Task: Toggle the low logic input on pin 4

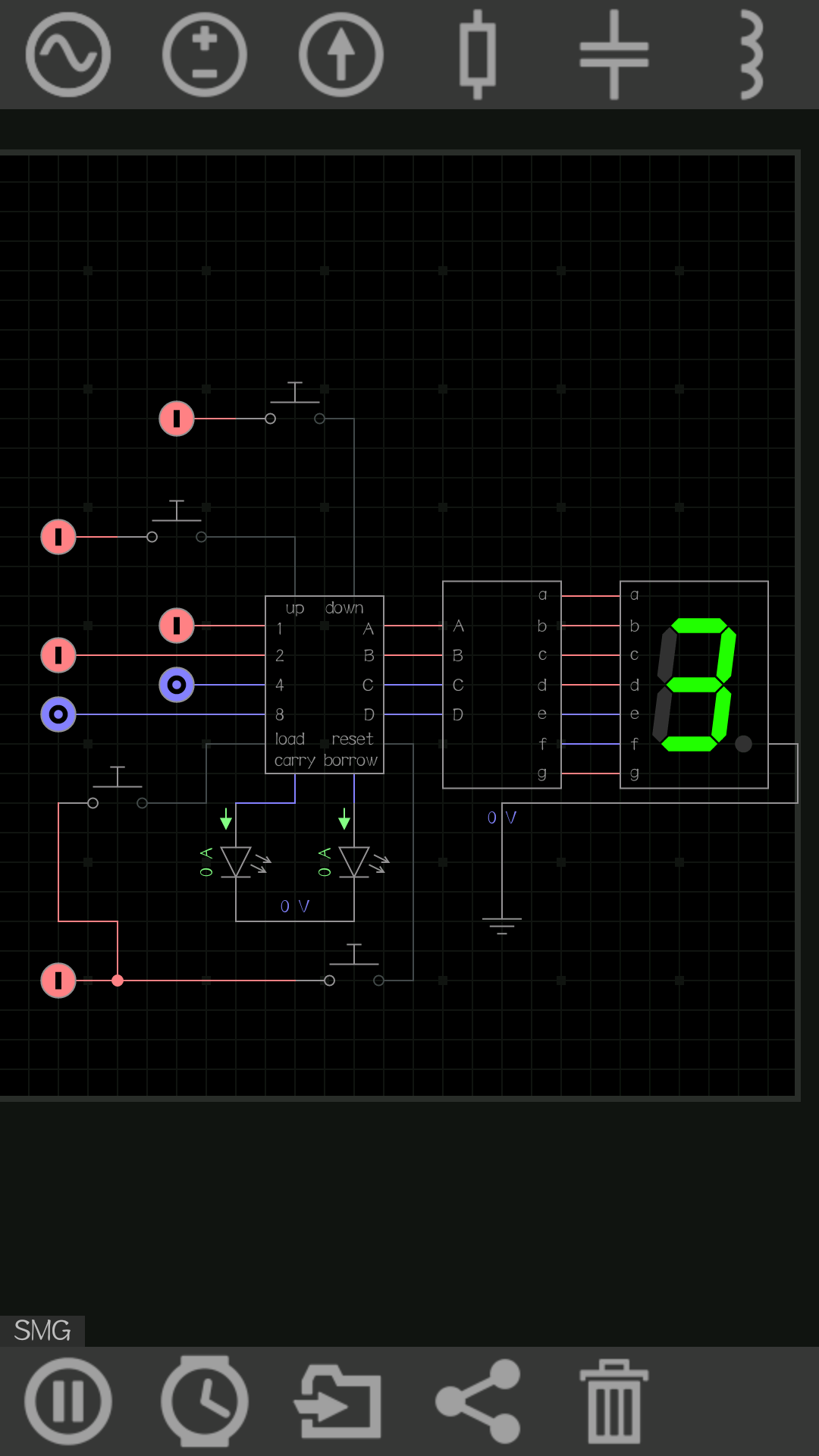Action: point(177,685)
